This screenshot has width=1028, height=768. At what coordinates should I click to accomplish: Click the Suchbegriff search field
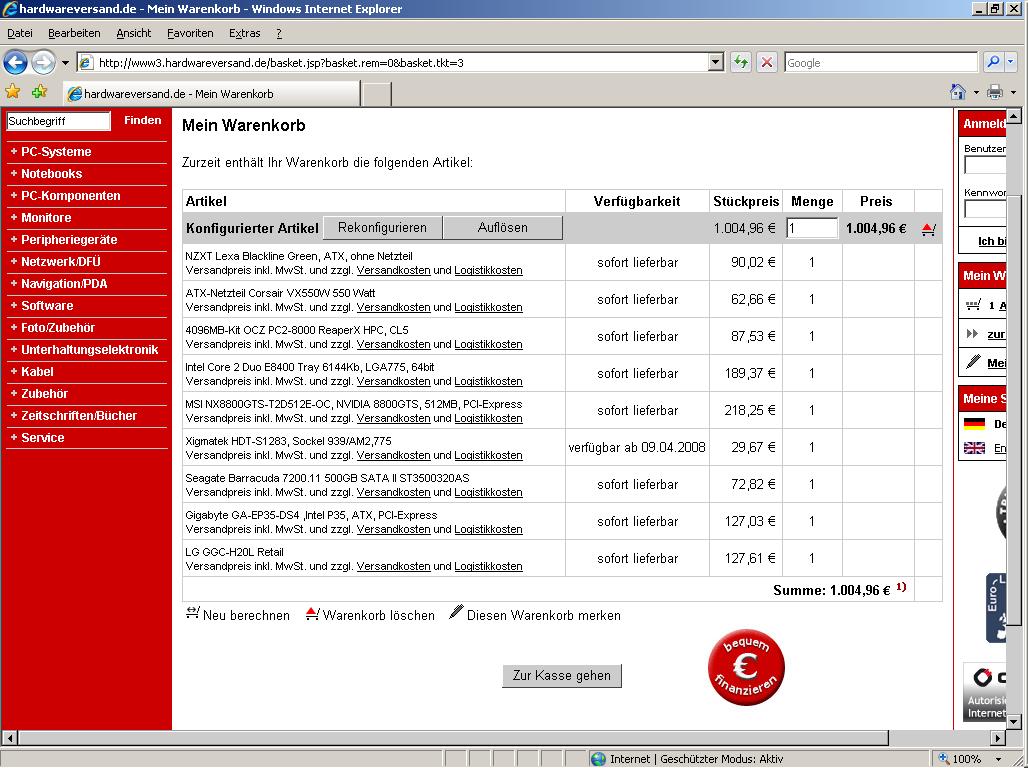point(58,121)
